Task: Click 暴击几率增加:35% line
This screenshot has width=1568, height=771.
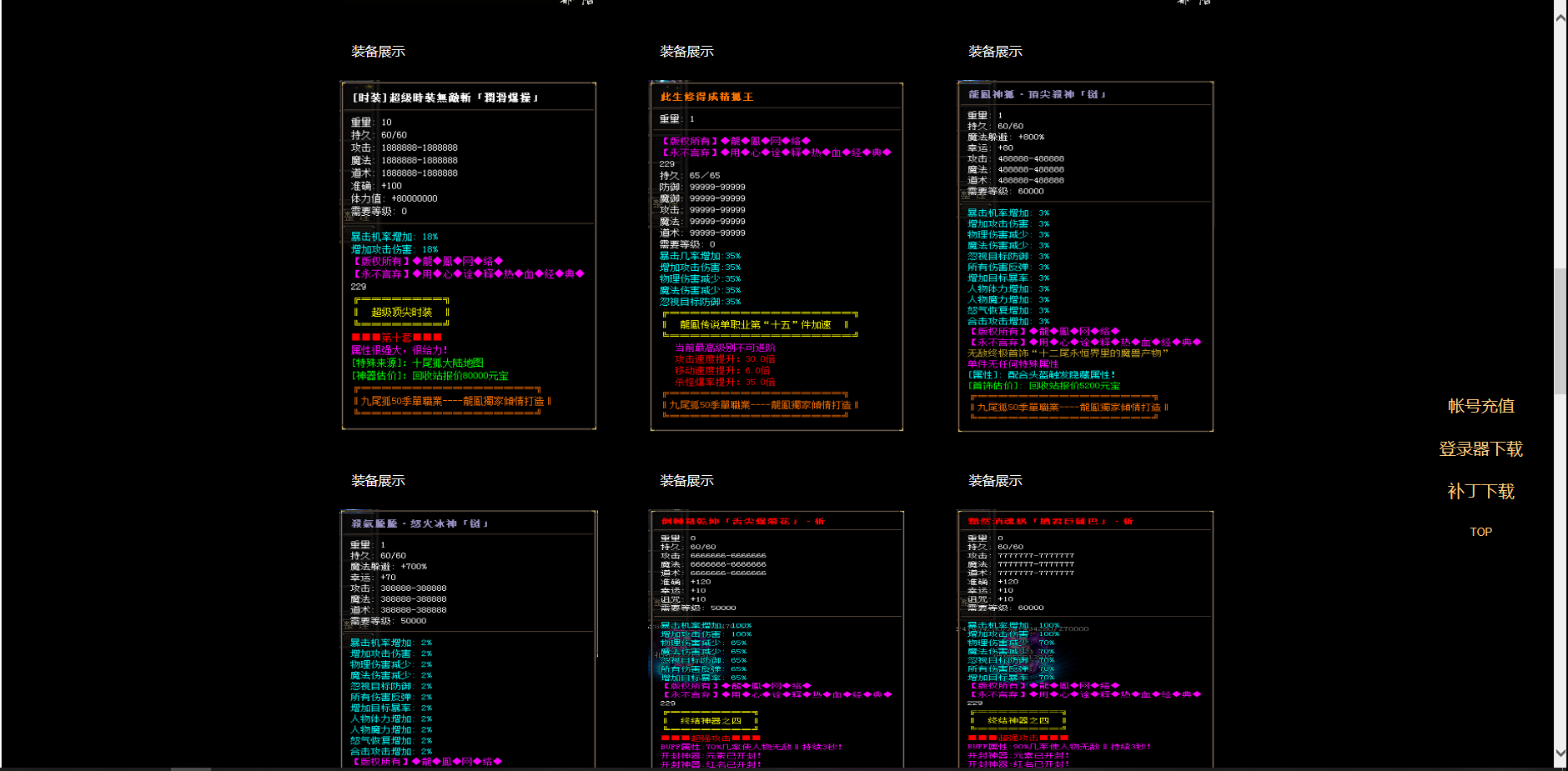Action: pyautogui.click(x=700, y=256)
